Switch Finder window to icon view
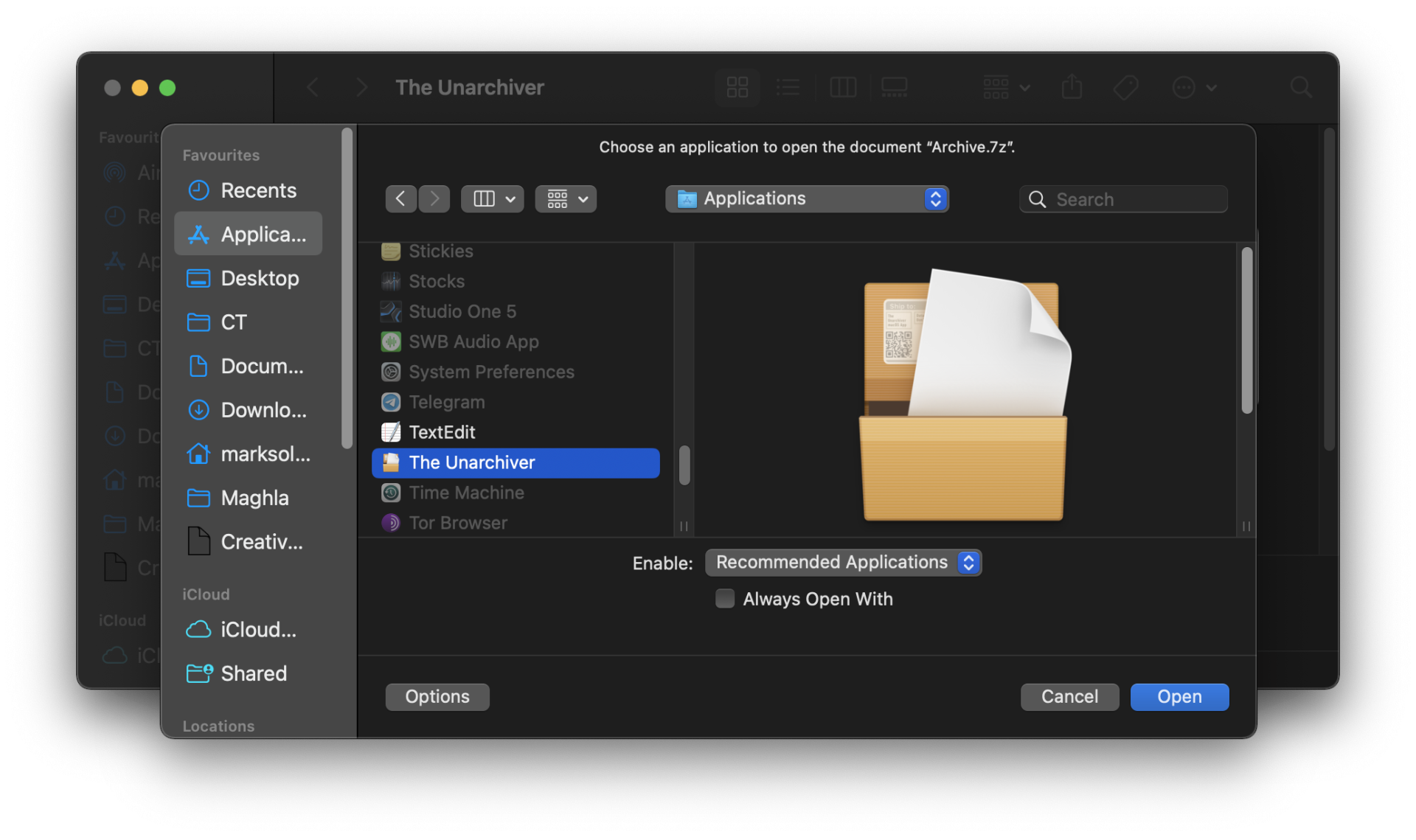The image size is (1416, 840). coord(737,88)
